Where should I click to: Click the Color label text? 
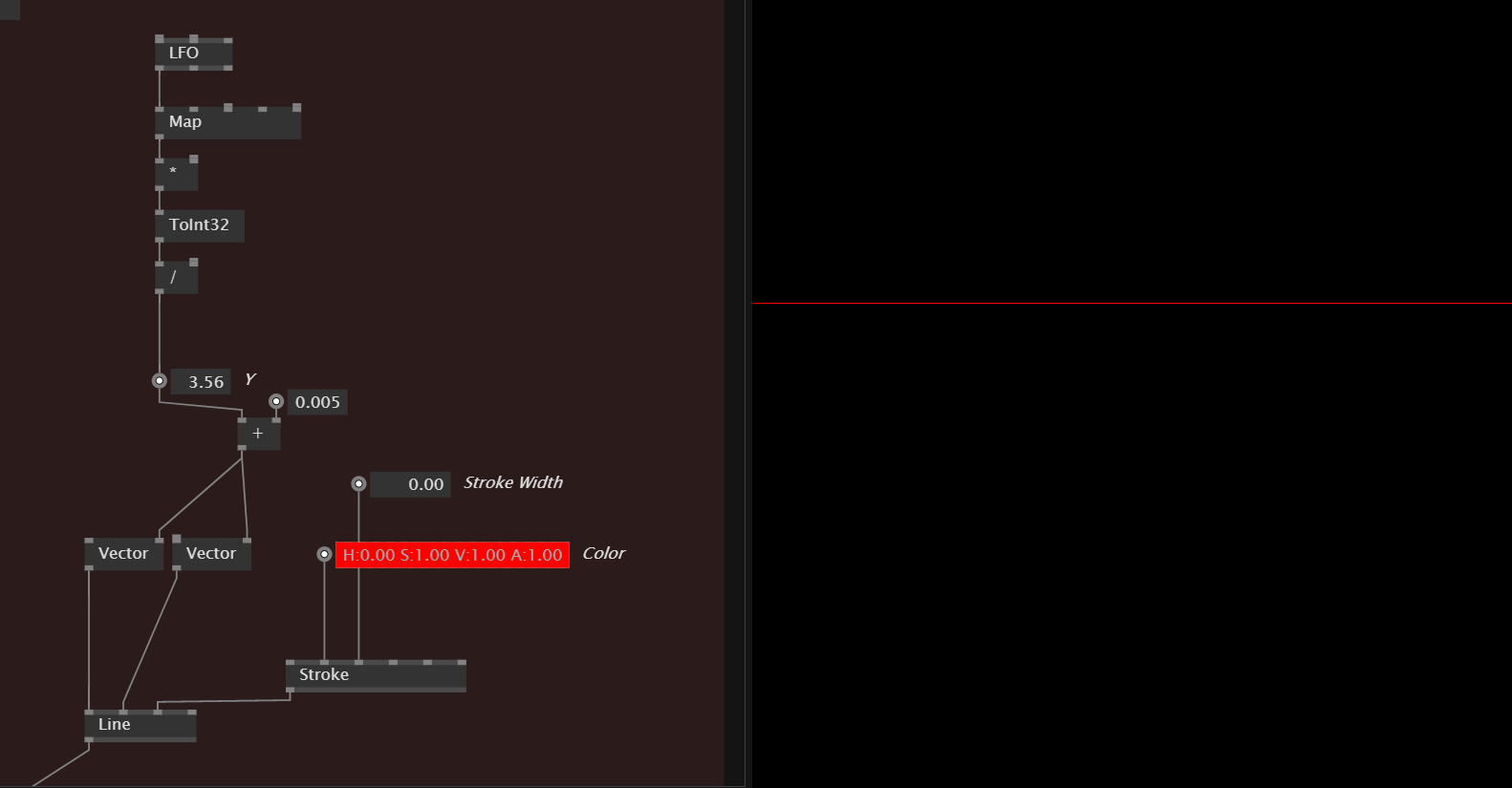pos(603,554)
